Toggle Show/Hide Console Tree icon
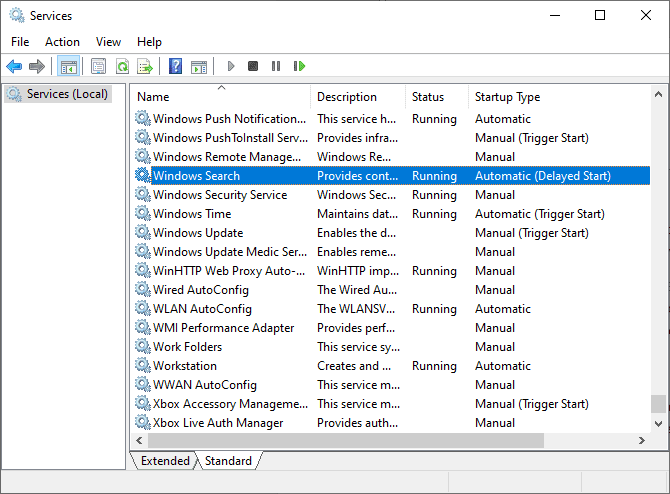The image size is (670, 494). pos(68,66)
